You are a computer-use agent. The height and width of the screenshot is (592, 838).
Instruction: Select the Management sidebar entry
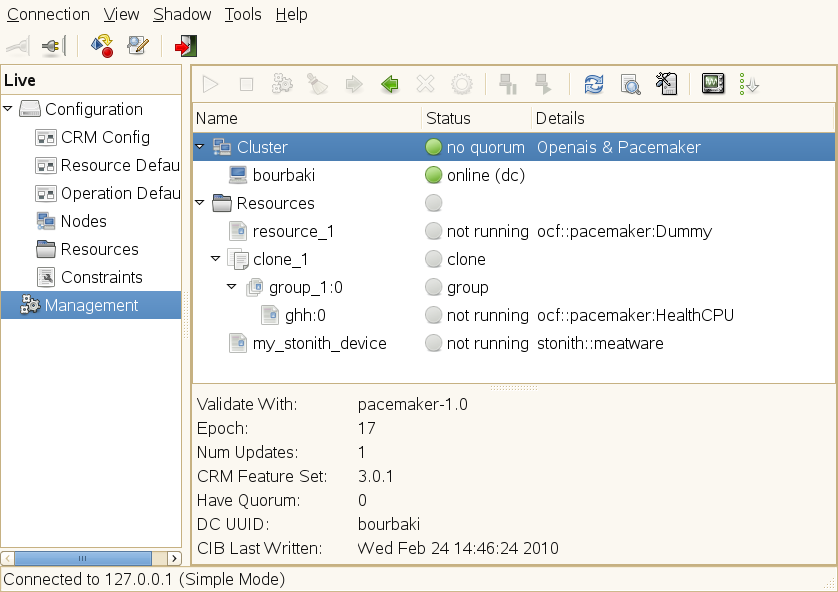[91, 305]
